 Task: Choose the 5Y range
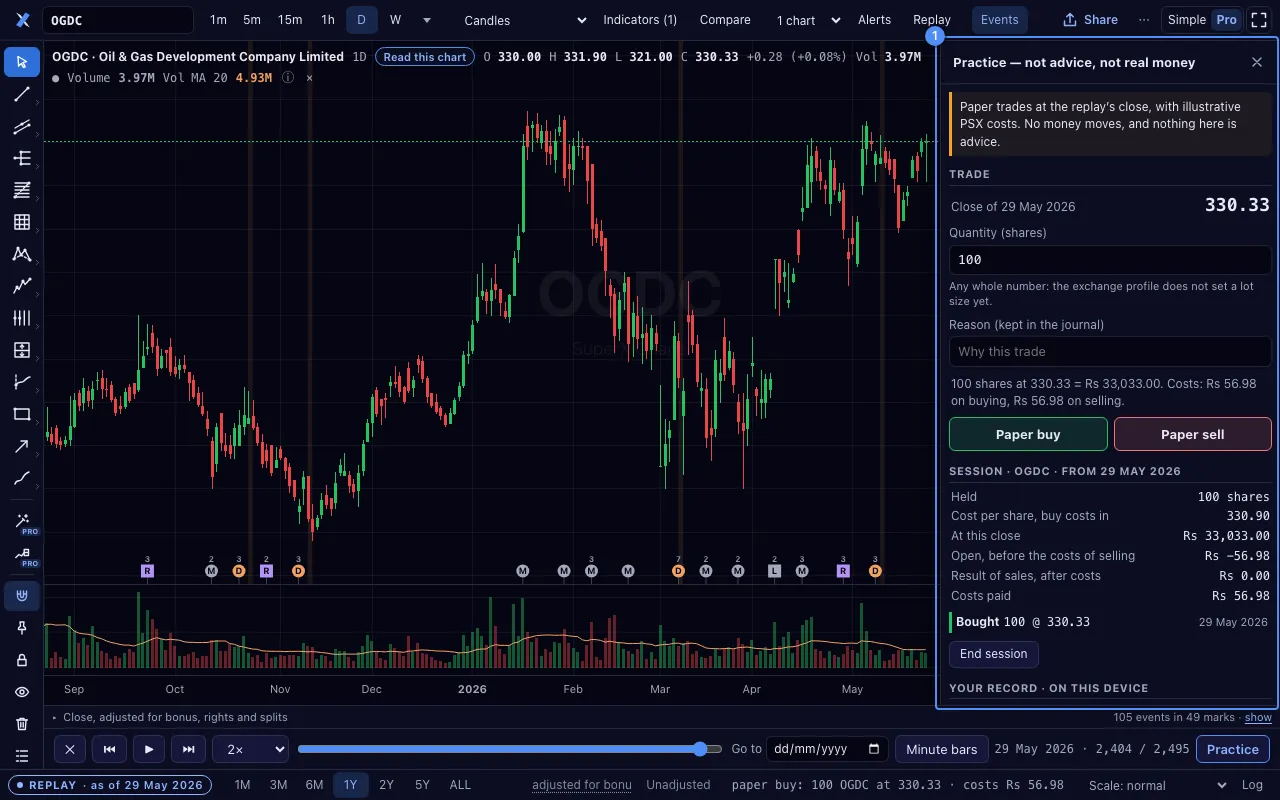pos(422,785)
